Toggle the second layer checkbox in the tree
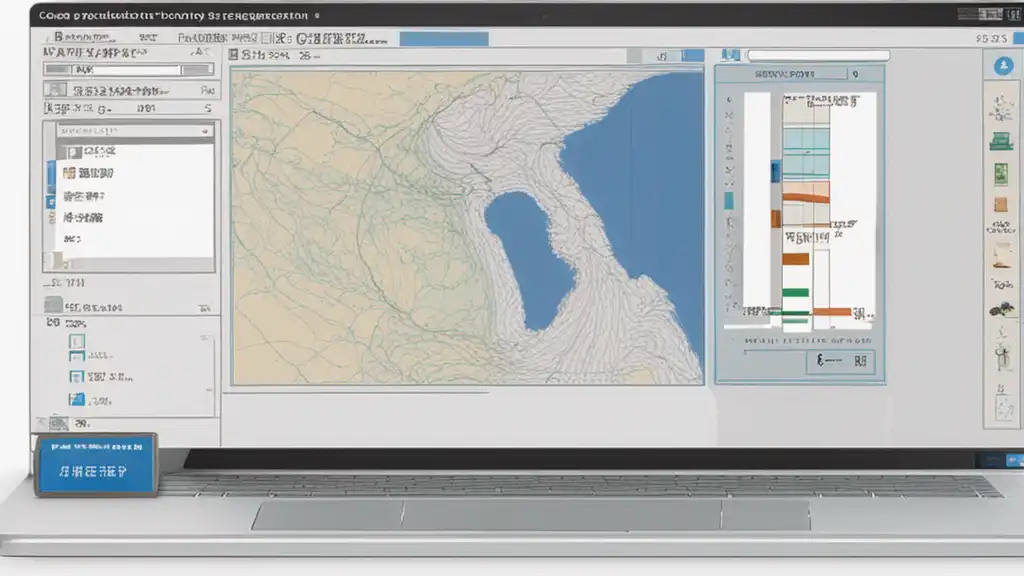The height and width of the screenshot is (576, 1024). [x=76, y=357]
